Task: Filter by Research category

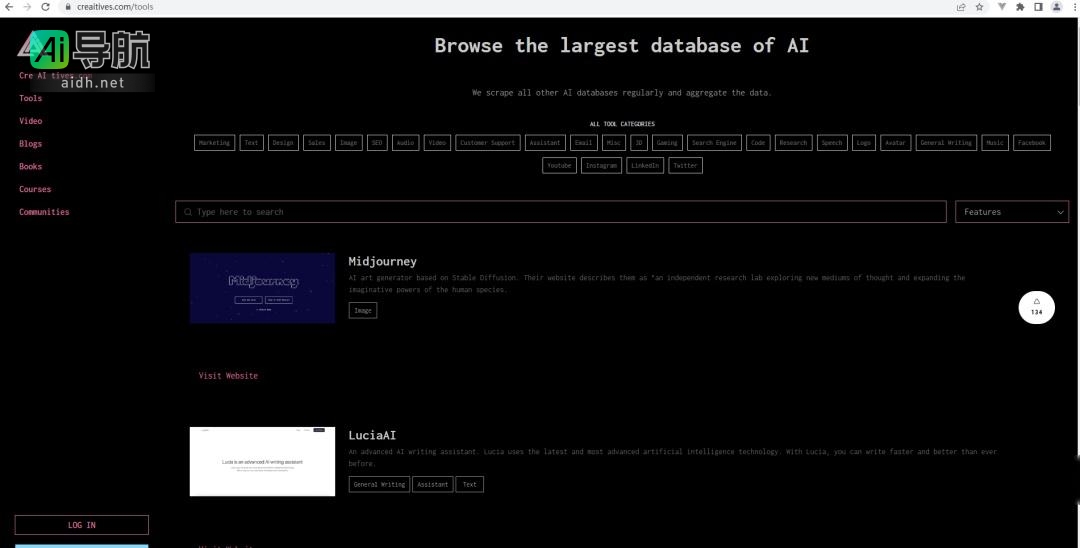Action: [793, 143]
